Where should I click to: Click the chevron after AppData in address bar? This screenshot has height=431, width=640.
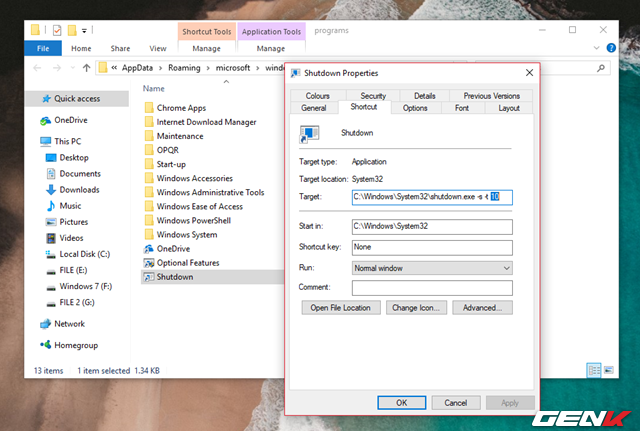pyautogui.click(x=160, y=68)
